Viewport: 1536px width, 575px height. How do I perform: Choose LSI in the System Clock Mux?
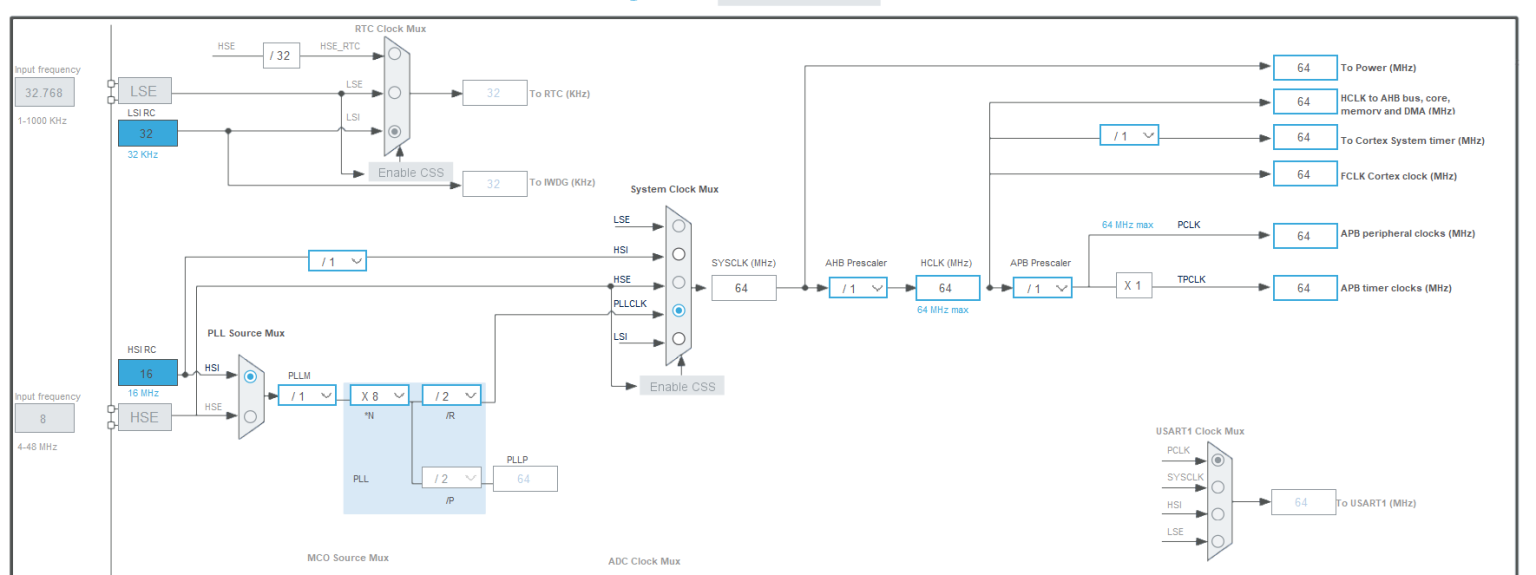679,338
